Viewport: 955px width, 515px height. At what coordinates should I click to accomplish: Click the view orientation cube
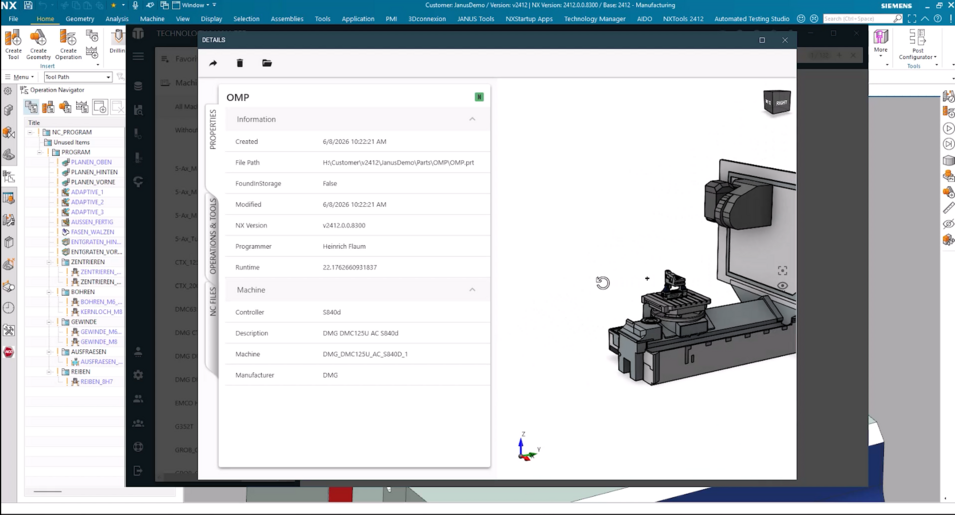777,102
